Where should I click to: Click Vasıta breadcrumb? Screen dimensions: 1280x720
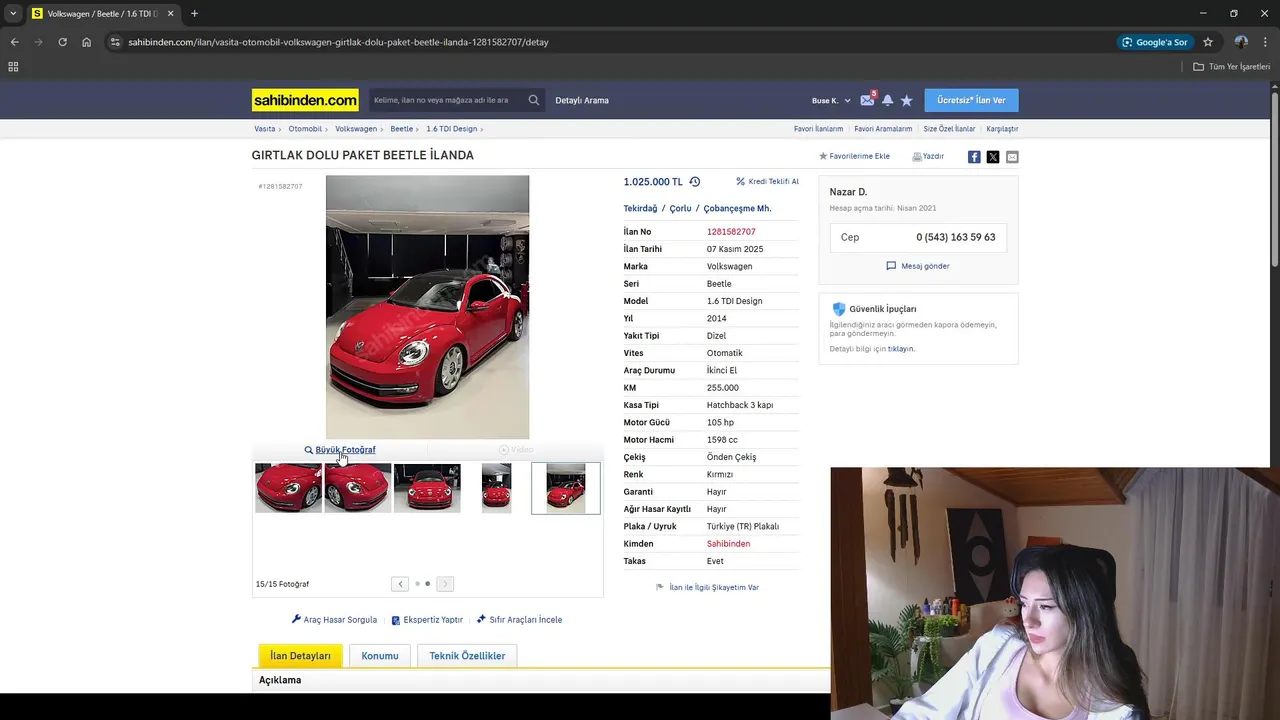(x=265, y=129)
